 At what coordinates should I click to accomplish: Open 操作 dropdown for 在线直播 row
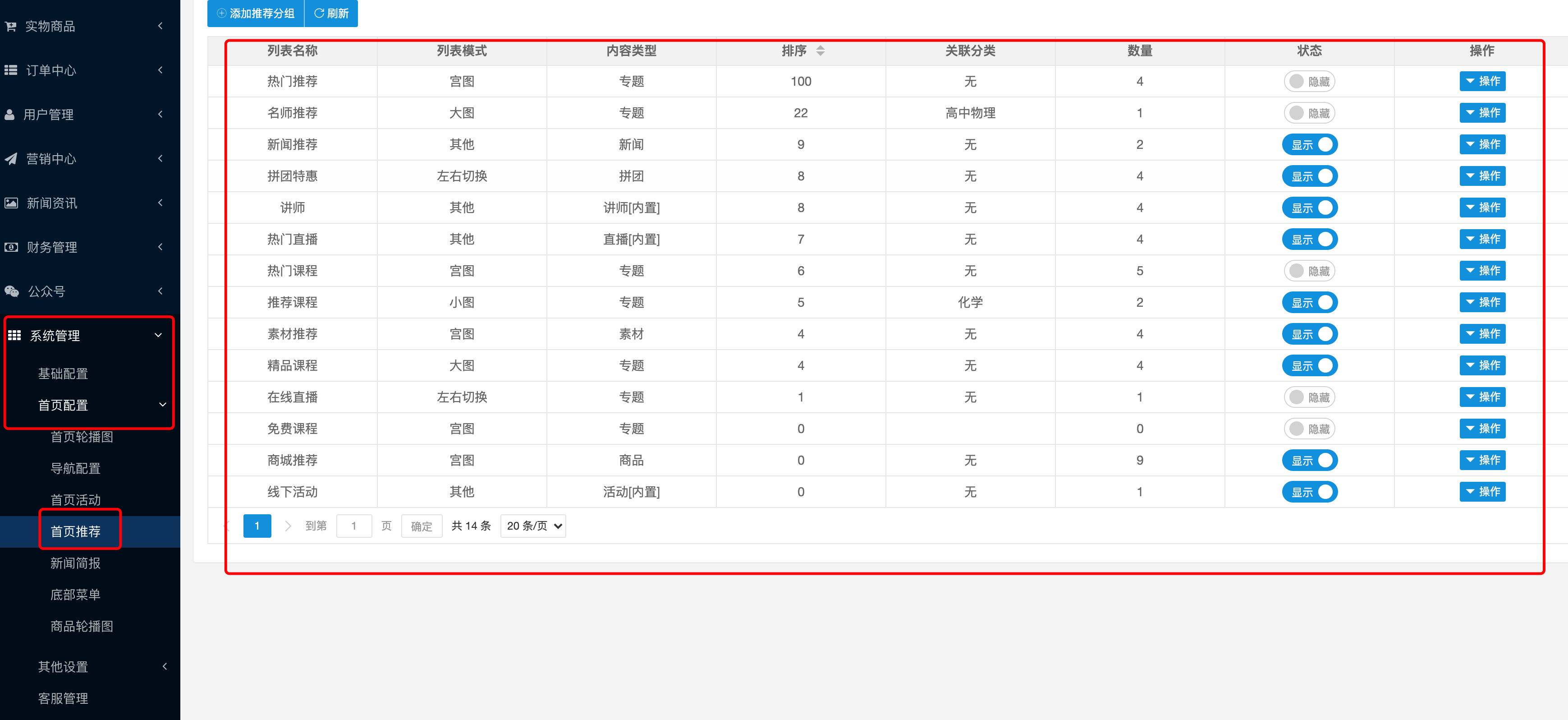[x=1482, y=397]
